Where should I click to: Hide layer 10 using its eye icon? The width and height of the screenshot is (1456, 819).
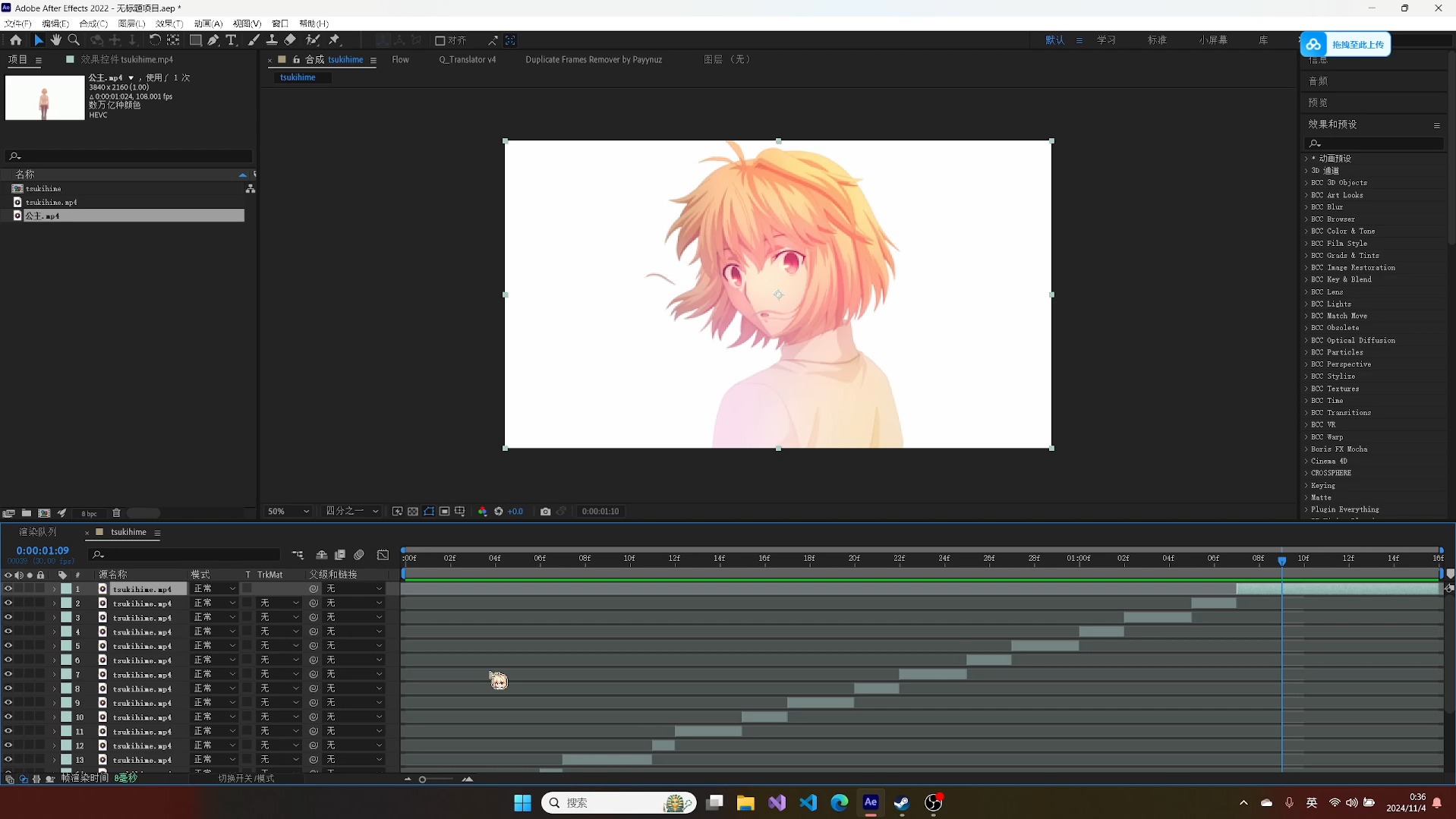coord(8,717)
